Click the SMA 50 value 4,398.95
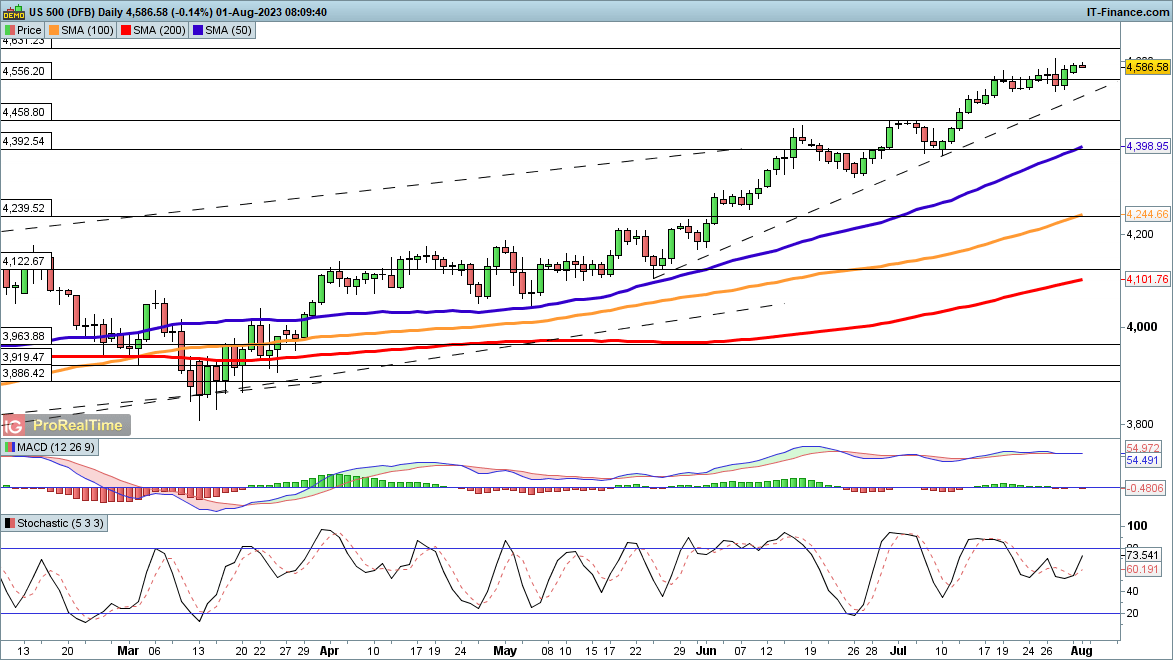Image resolution: width=1173 pixels, height=660 pixels. (1147, 147)
